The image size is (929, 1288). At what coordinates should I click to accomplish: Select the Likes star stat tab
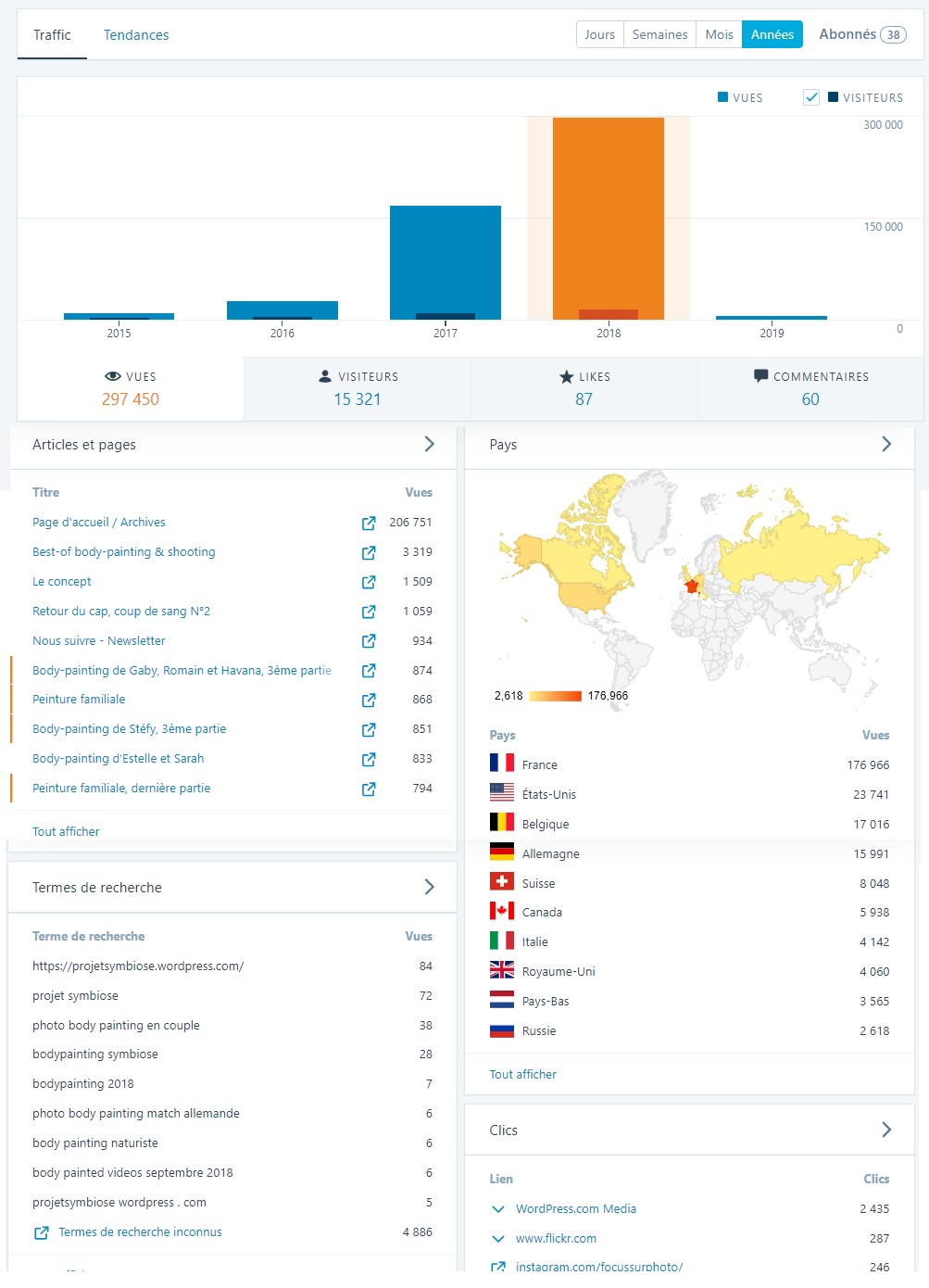point(584,389)
